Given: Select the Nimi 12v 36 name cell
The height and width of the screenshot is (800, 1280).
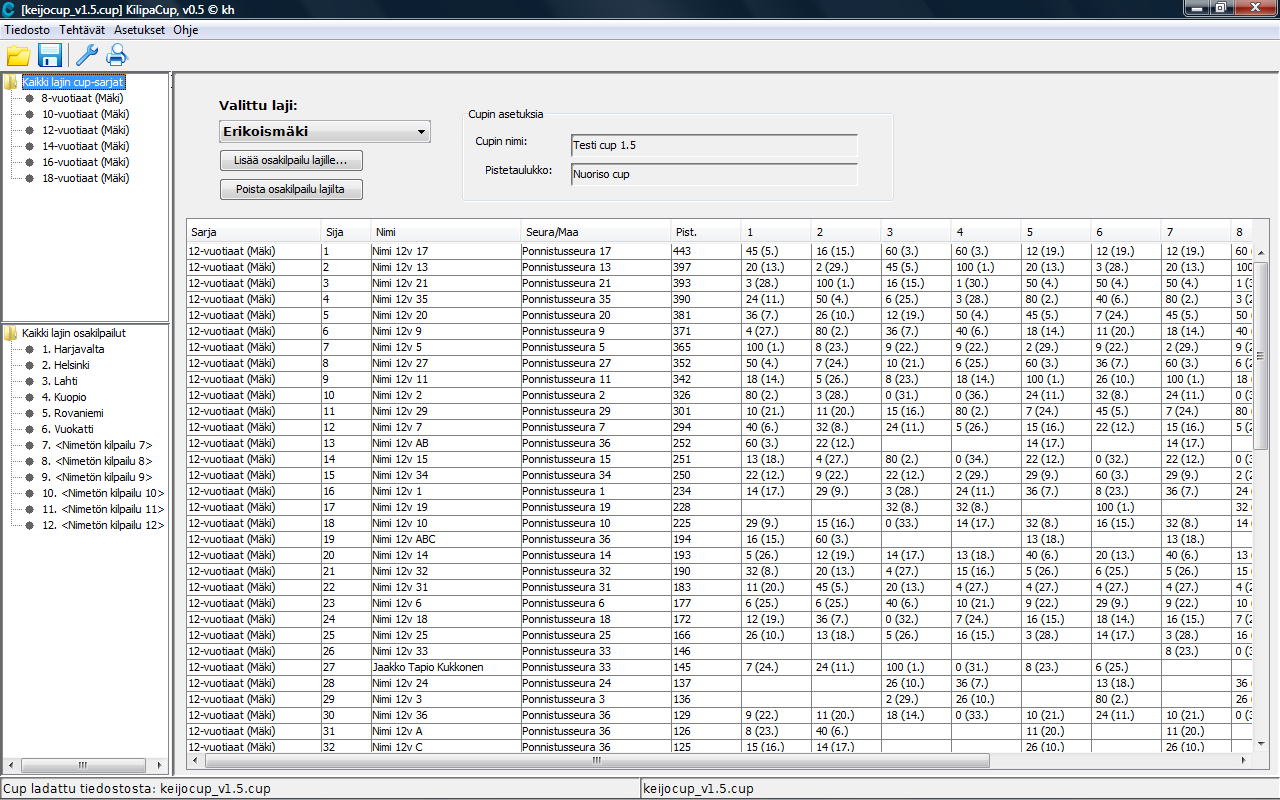Looking at the screenshot, I should pyautogui.click(x=446, y=715).
